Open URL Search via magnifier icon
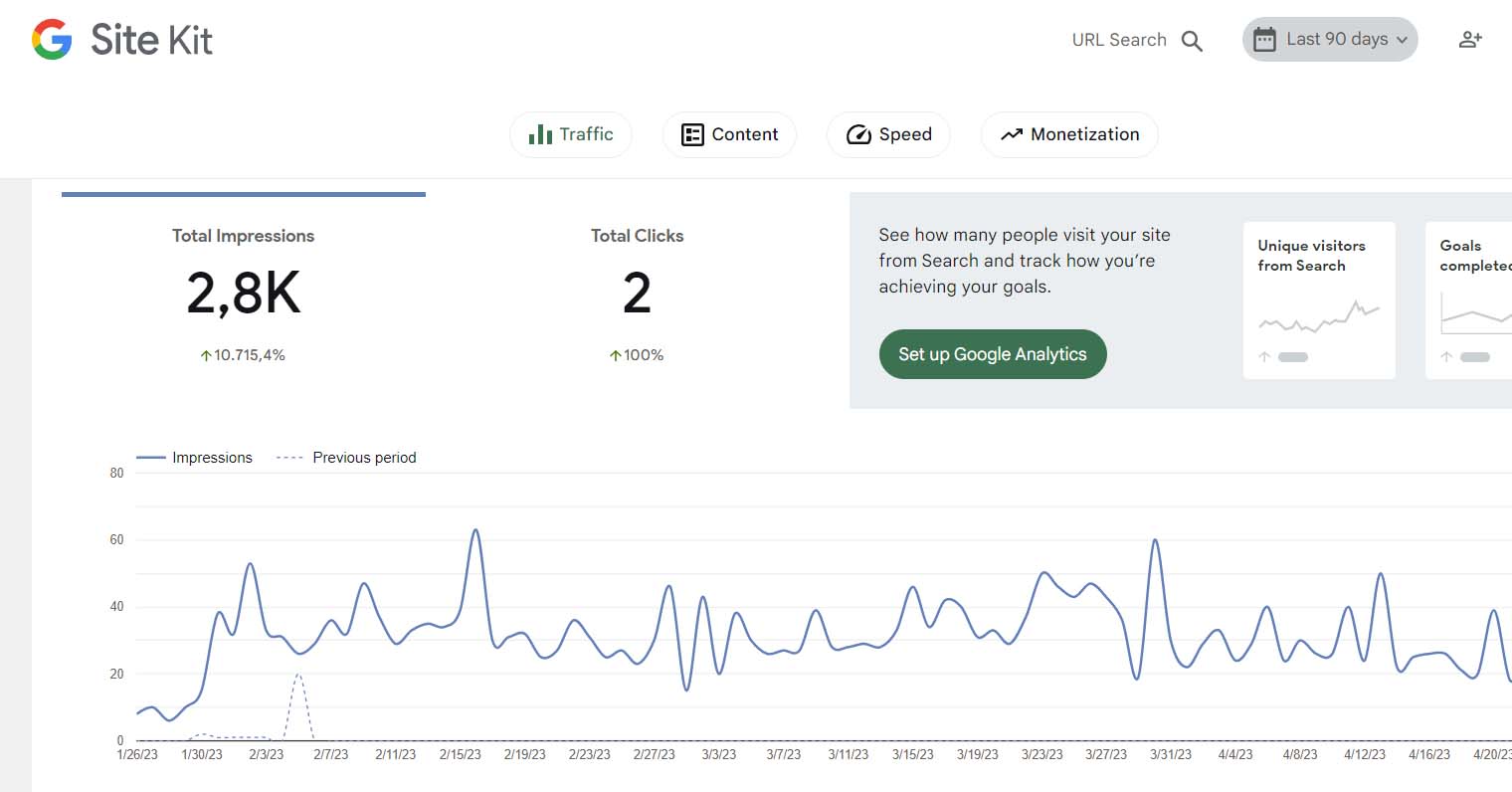Image resolution: width=1512 pixels, height=792 pixels. point(1192,41)
